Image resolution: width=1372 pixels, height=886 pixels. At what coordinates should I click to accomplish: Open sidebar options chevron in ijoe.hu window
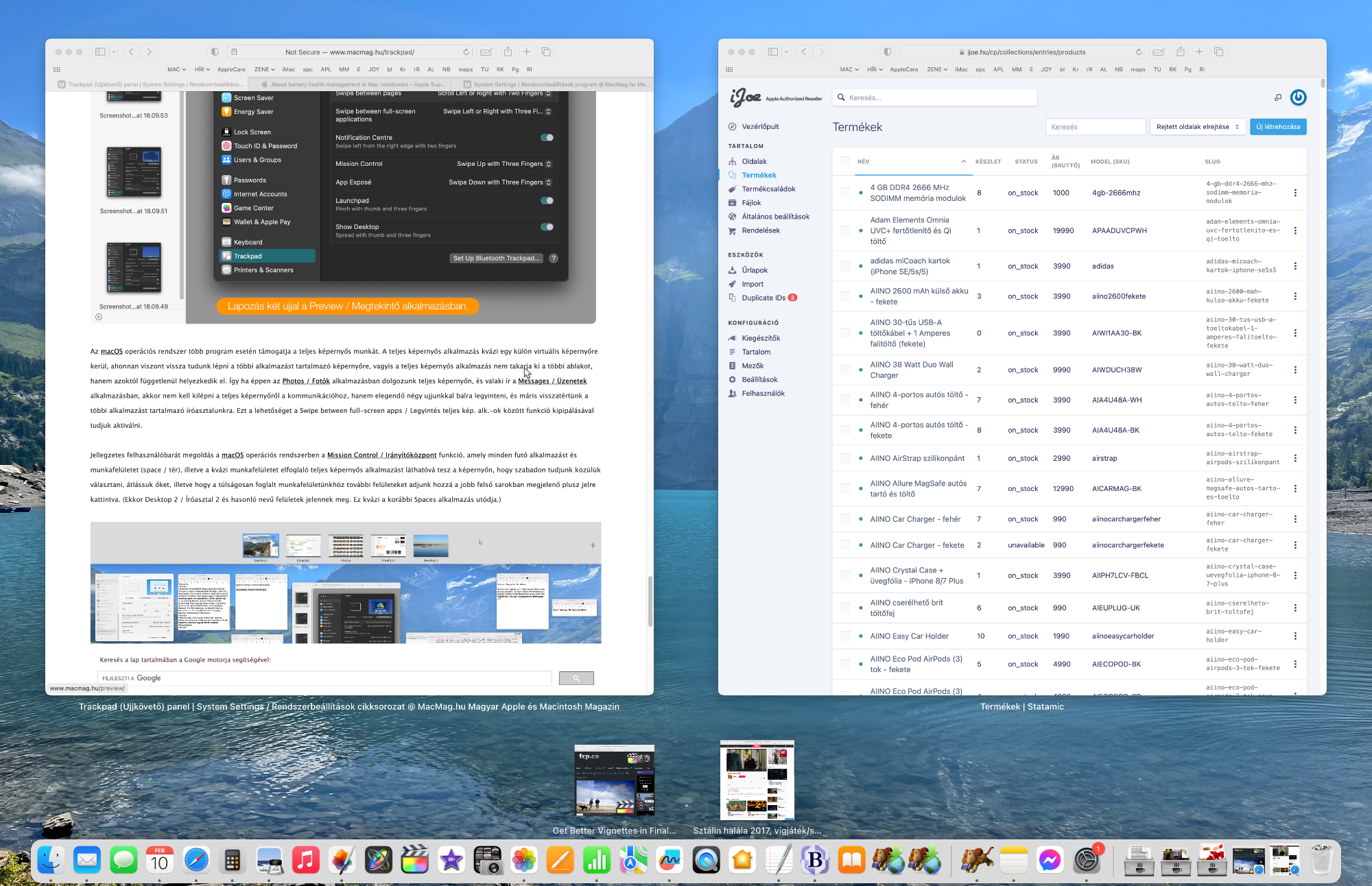coord(786,51)
